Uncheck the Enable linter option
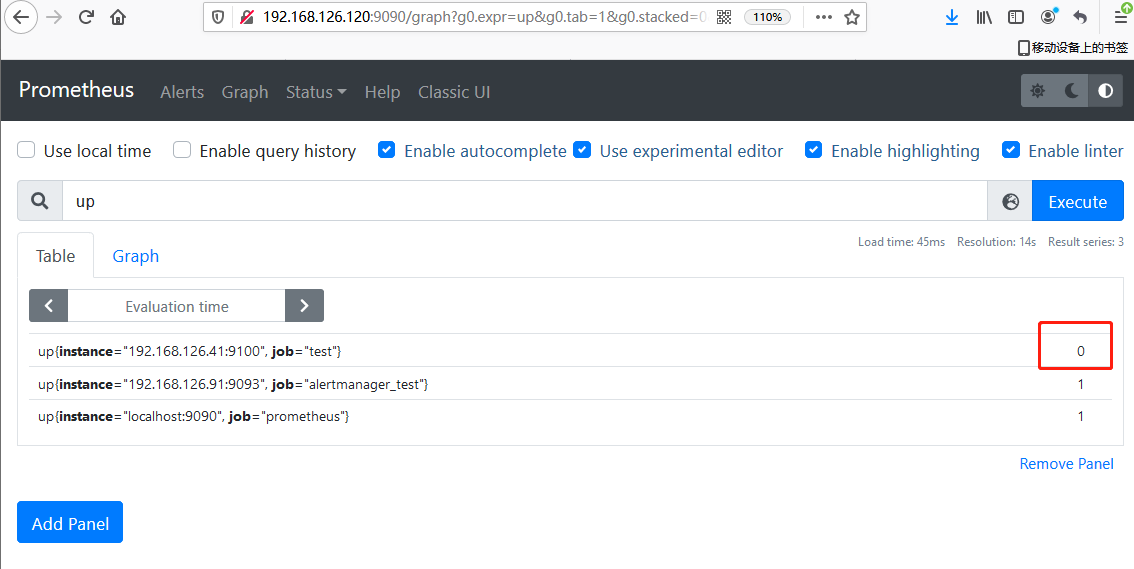1134x569 pixels. (1010, 150)
